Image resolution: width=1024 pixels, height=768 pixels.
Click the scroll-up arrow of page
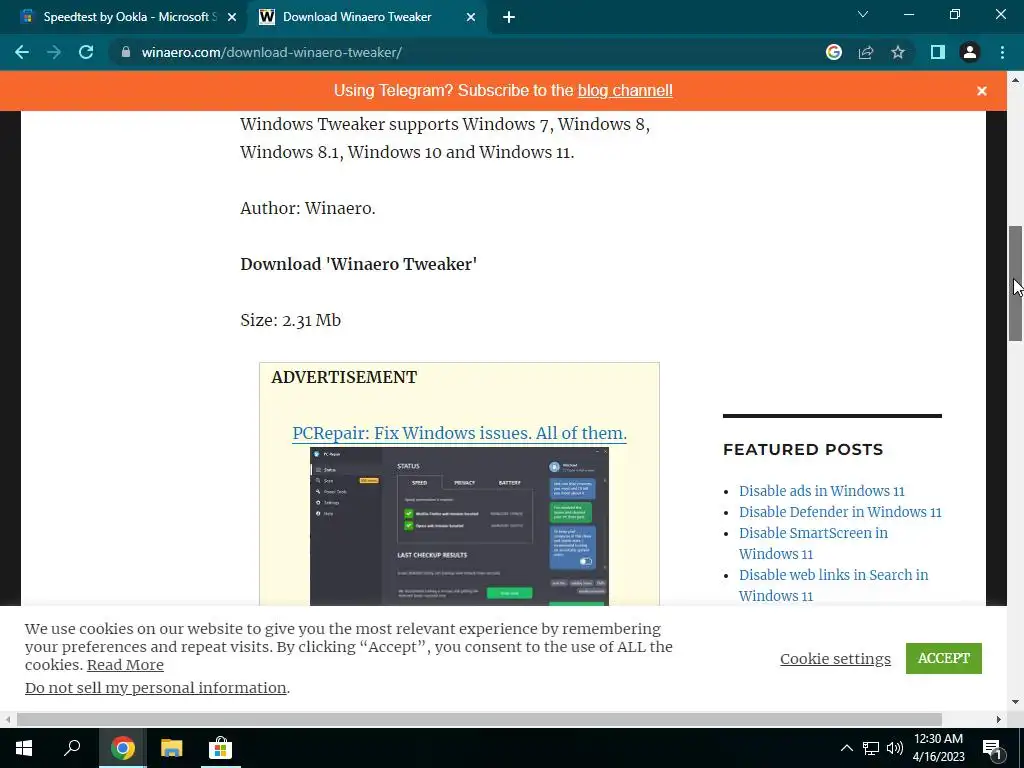click(1015, 80)
